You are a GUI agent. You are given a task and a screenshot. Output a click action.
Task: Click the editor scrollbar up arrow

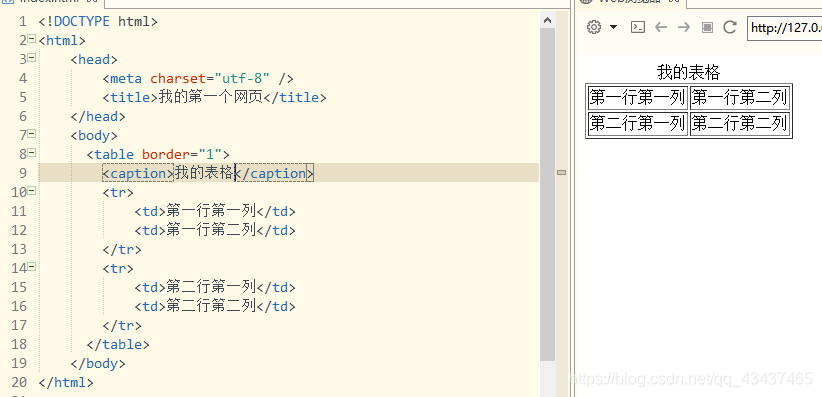548,20
